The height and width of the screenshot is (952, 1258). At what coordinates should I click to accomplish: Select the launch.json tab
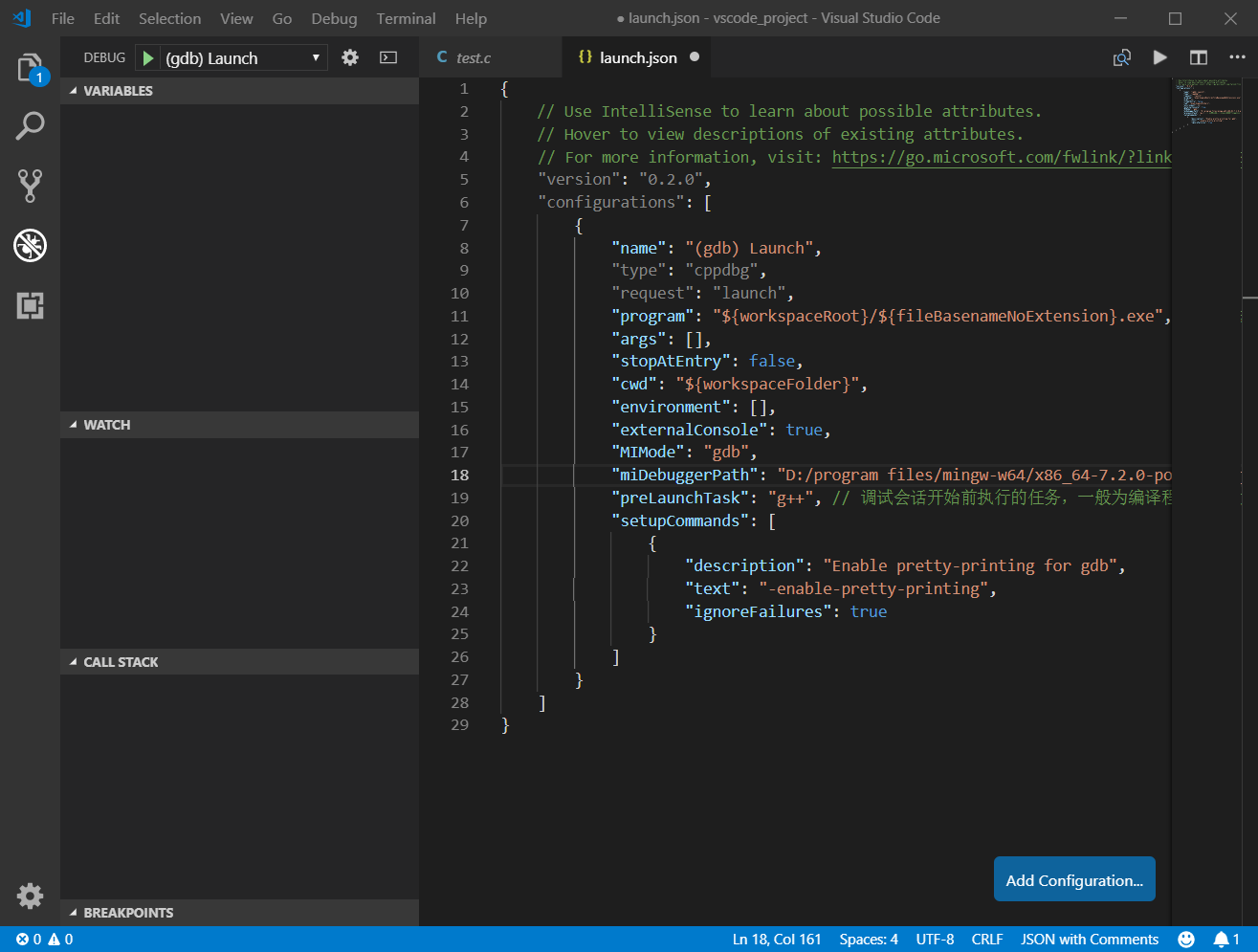pyautogui.click(x=638, y=57)
